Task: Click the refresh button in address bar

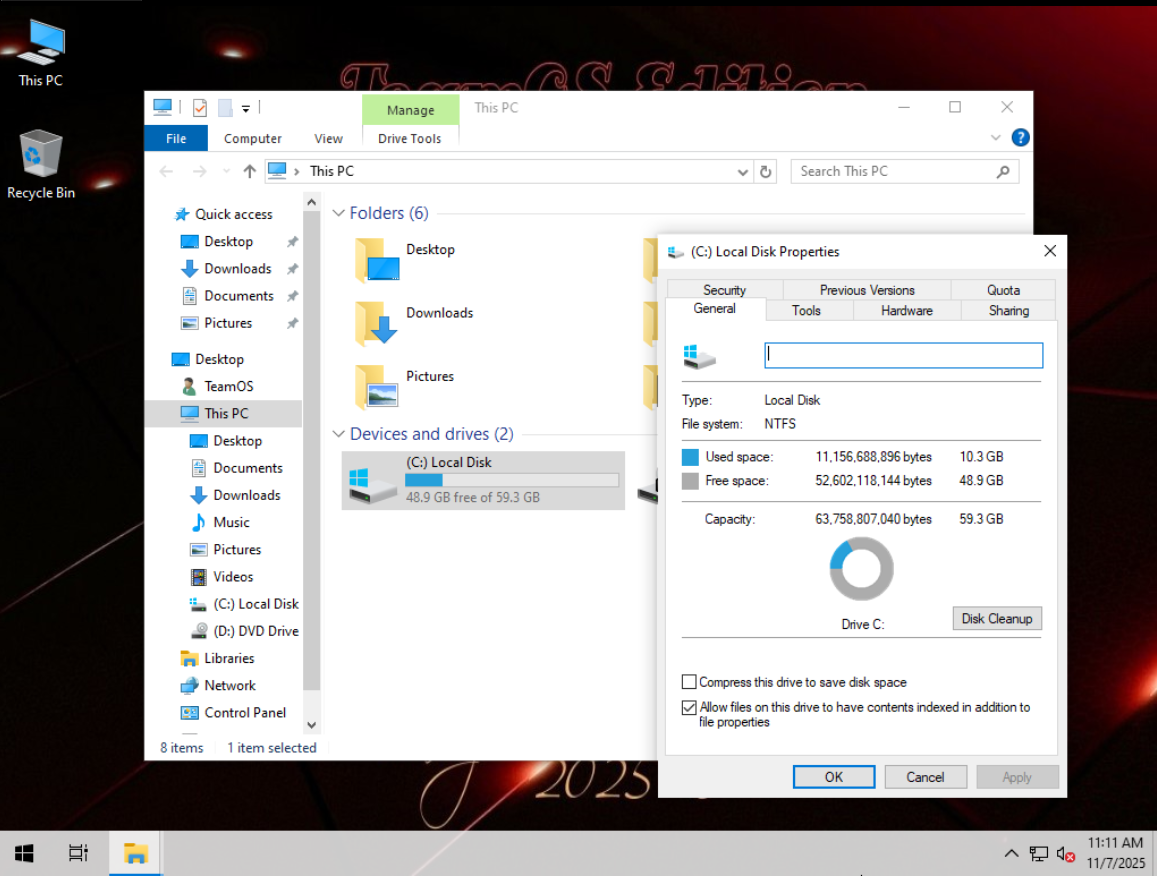Action: click(765, 171)
